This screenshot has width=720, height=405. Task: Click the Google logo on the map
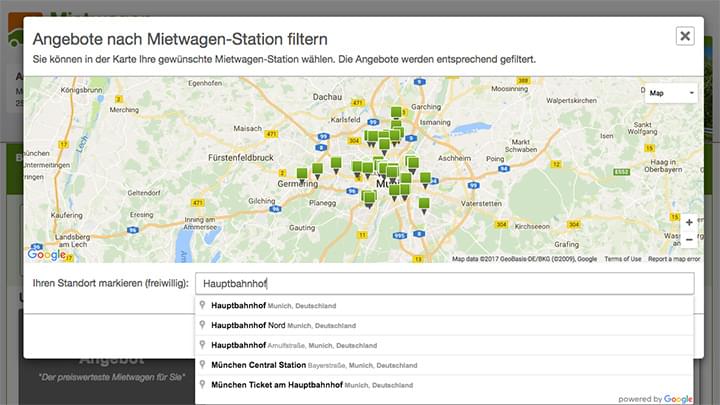pos(47,254)
